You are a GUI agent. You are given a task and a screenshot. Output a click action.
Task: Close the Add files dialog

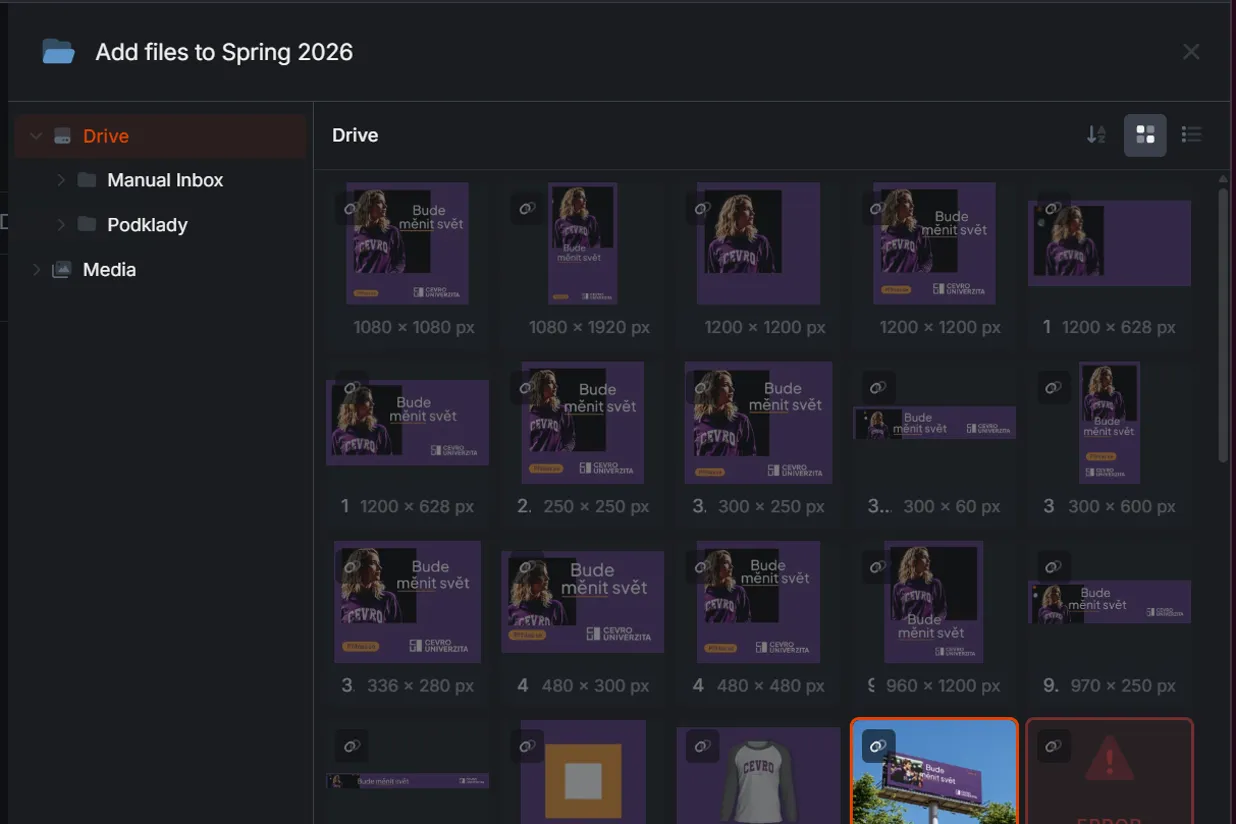(x=1191, y=52)
